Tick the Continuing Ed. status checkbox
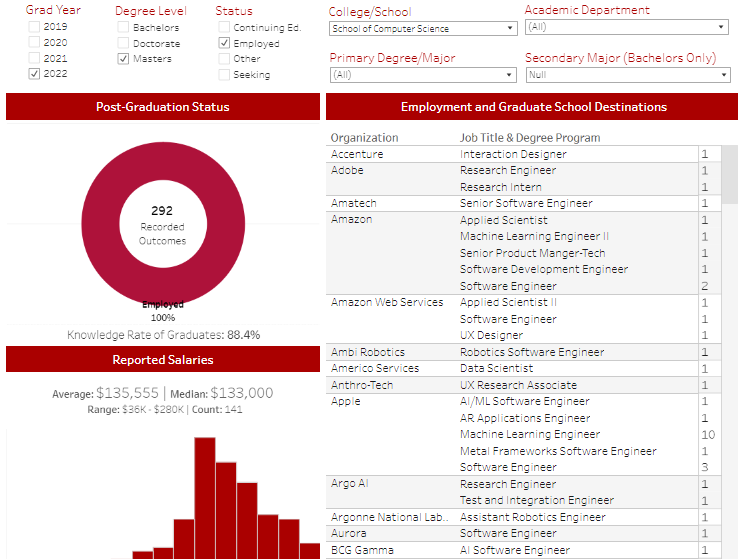Screen dimensions: 746x559 [224, 28]
